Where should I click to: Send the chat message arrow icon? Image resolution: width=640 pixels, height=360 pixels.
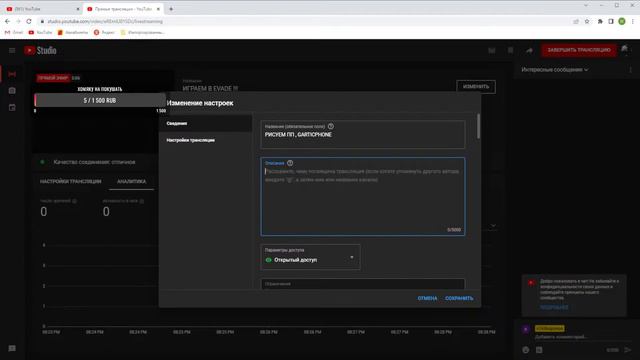pos(627,350)
